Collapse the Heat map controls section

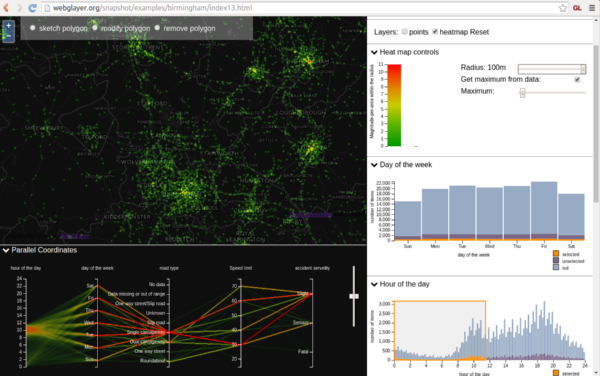[x=374, y=52]
